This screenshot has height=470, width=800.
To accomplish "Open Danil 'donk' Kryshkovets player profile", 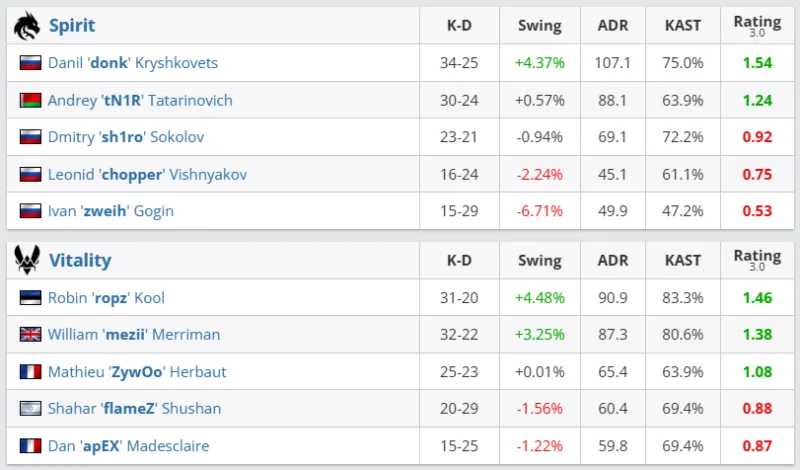I will pyautogui.click(x=133, y=63).
